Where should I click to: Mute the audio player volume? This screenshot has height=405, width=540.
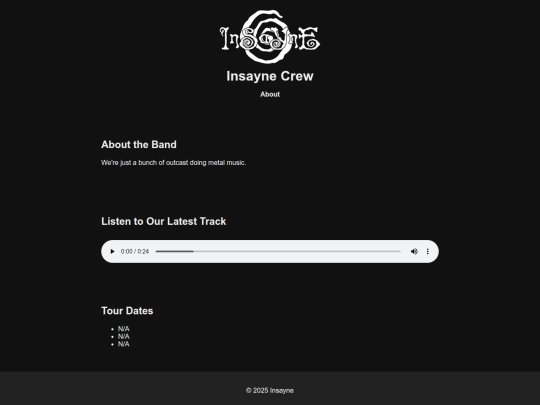414,251
